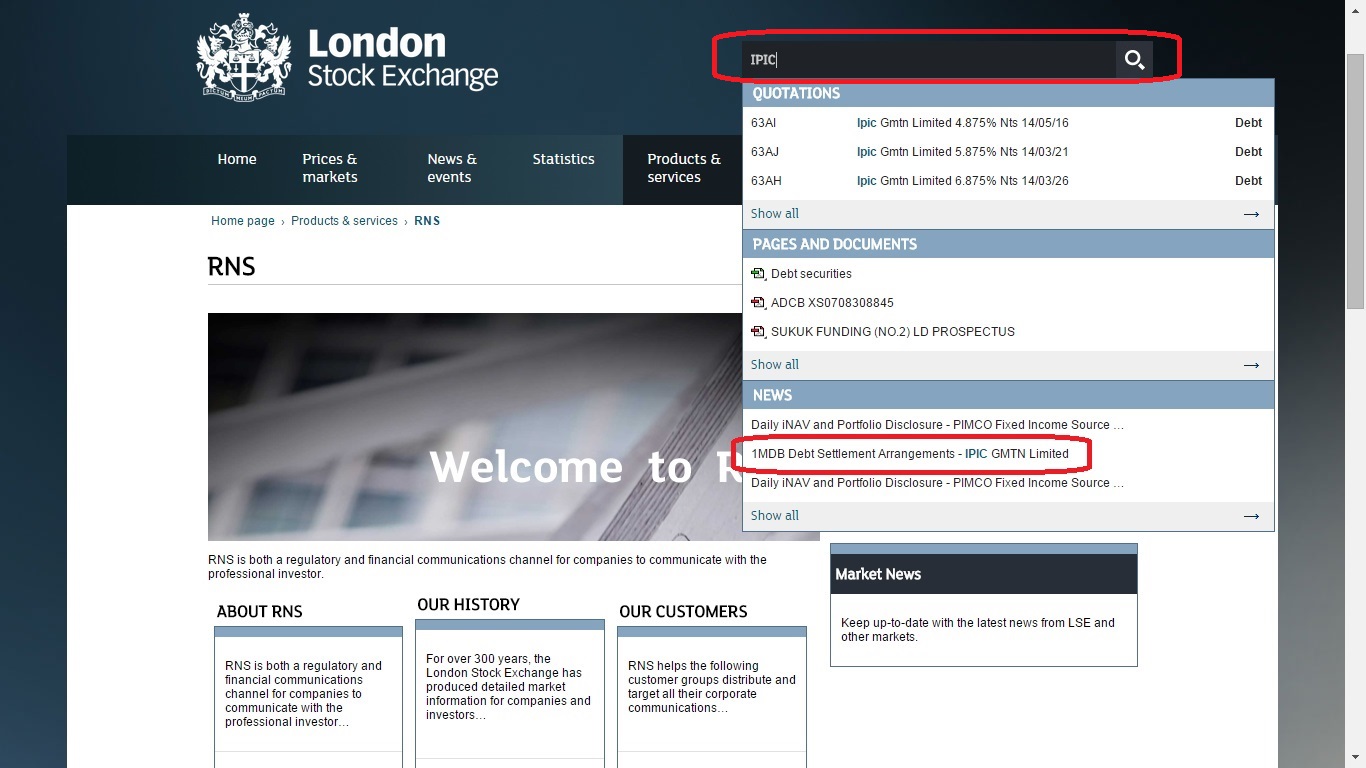Click the PDF icon beside SUKUK FUNDING prospectus
Image resolution: width=1366 pixels, height=768 pixels.
pos(758,332)
